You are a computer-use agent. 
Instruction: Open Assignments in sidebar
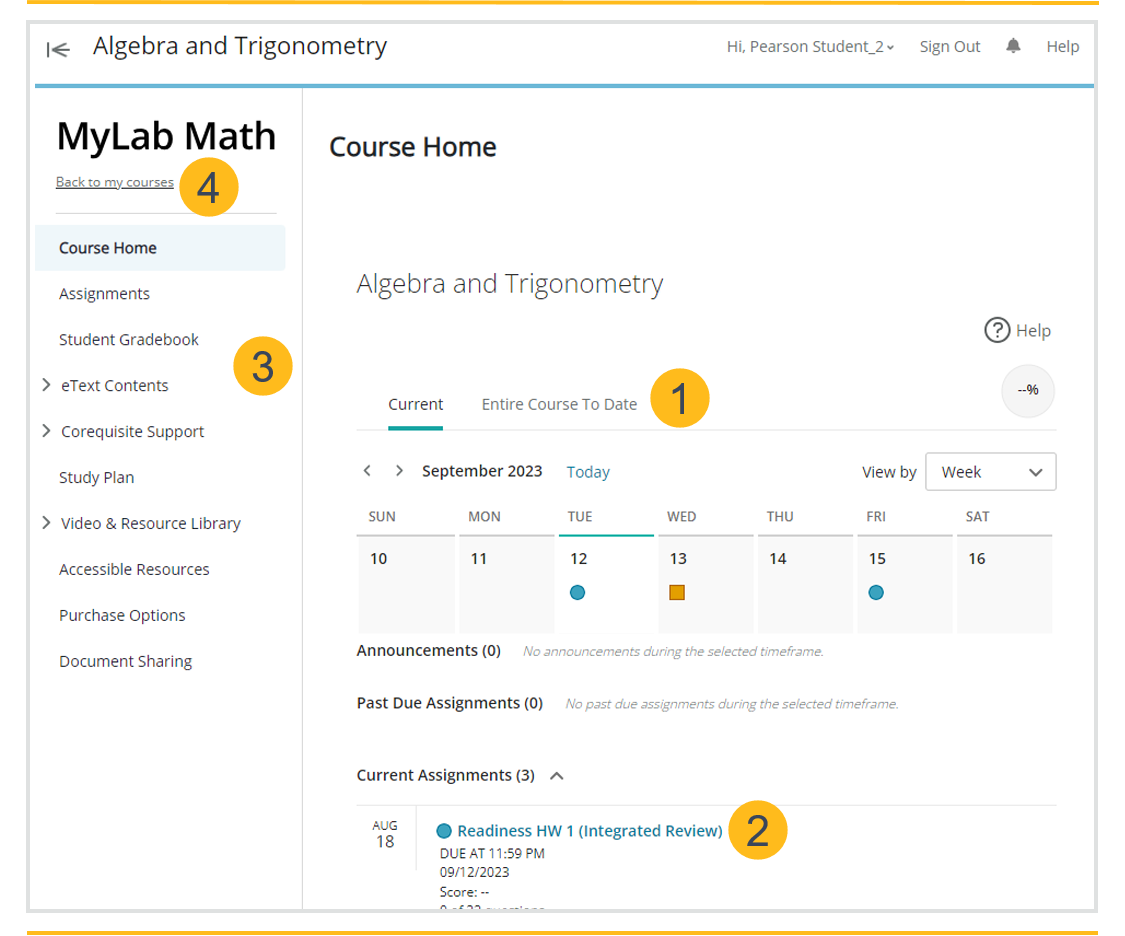(104, 294)
